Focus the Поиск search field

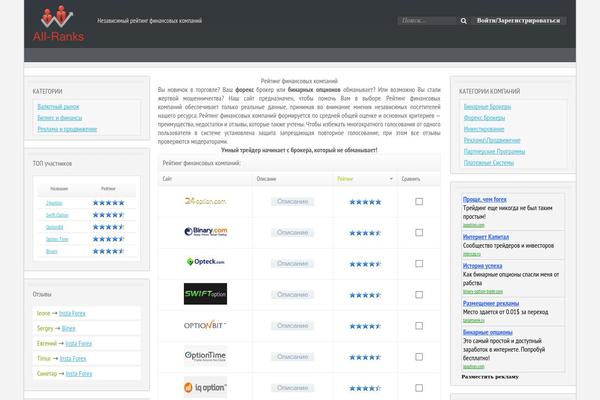(x=428, y=21)
